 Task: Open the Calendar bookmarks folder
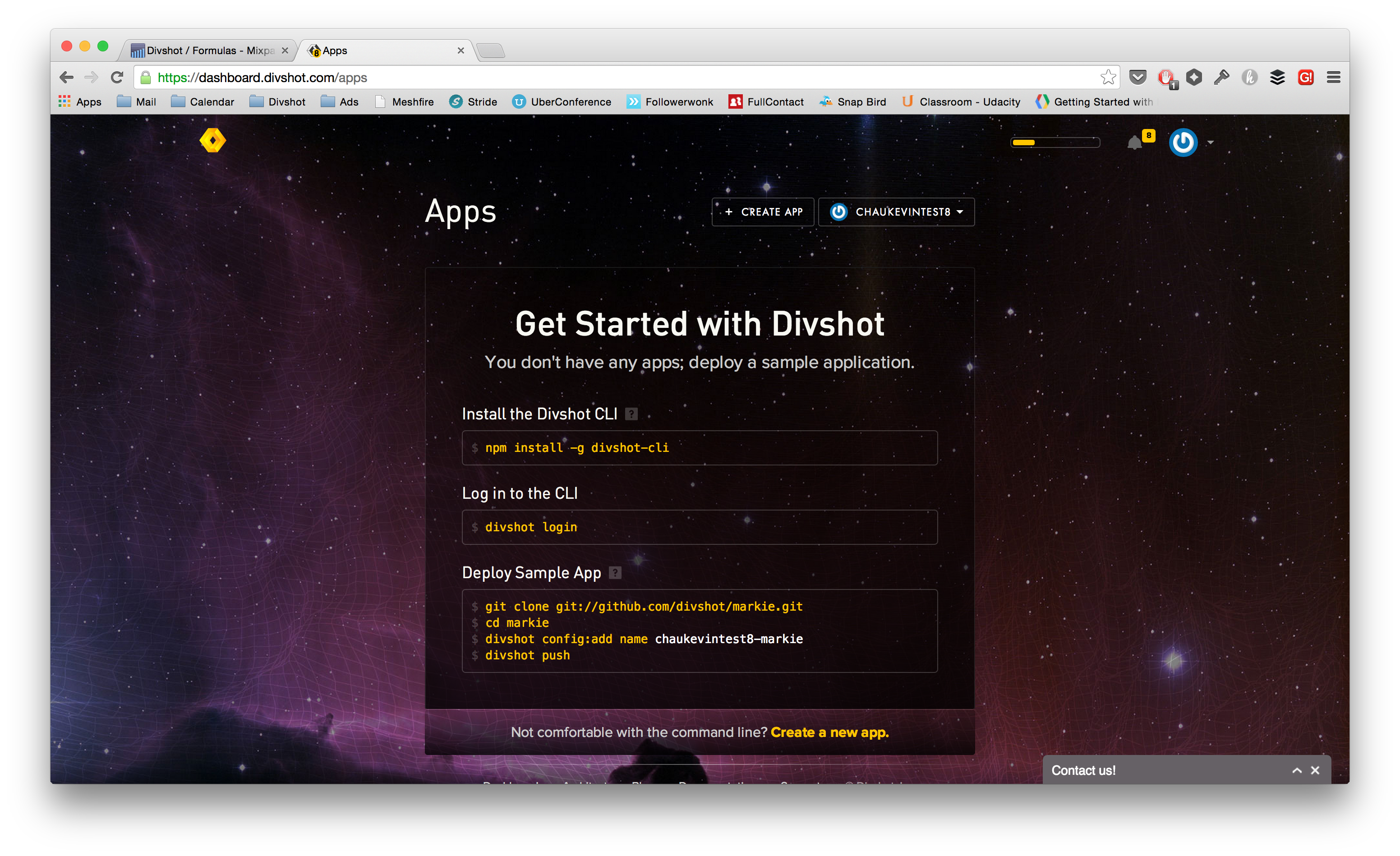203,101
